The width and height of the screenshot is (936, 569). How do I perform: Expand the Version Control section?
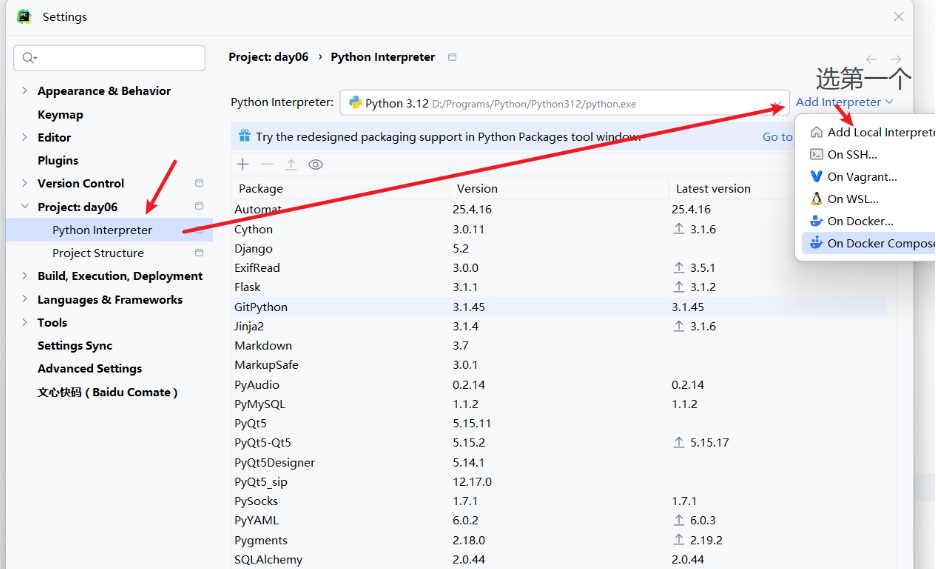click(24, 183)
